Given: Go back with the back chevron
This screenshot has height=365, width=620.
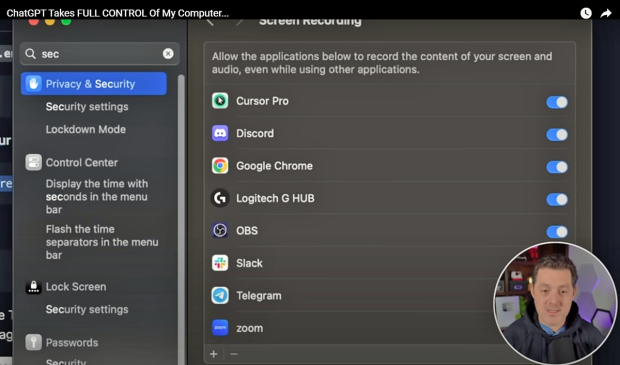Looking at the screenshot, I should pyautogui.click(x=210, y=22).
